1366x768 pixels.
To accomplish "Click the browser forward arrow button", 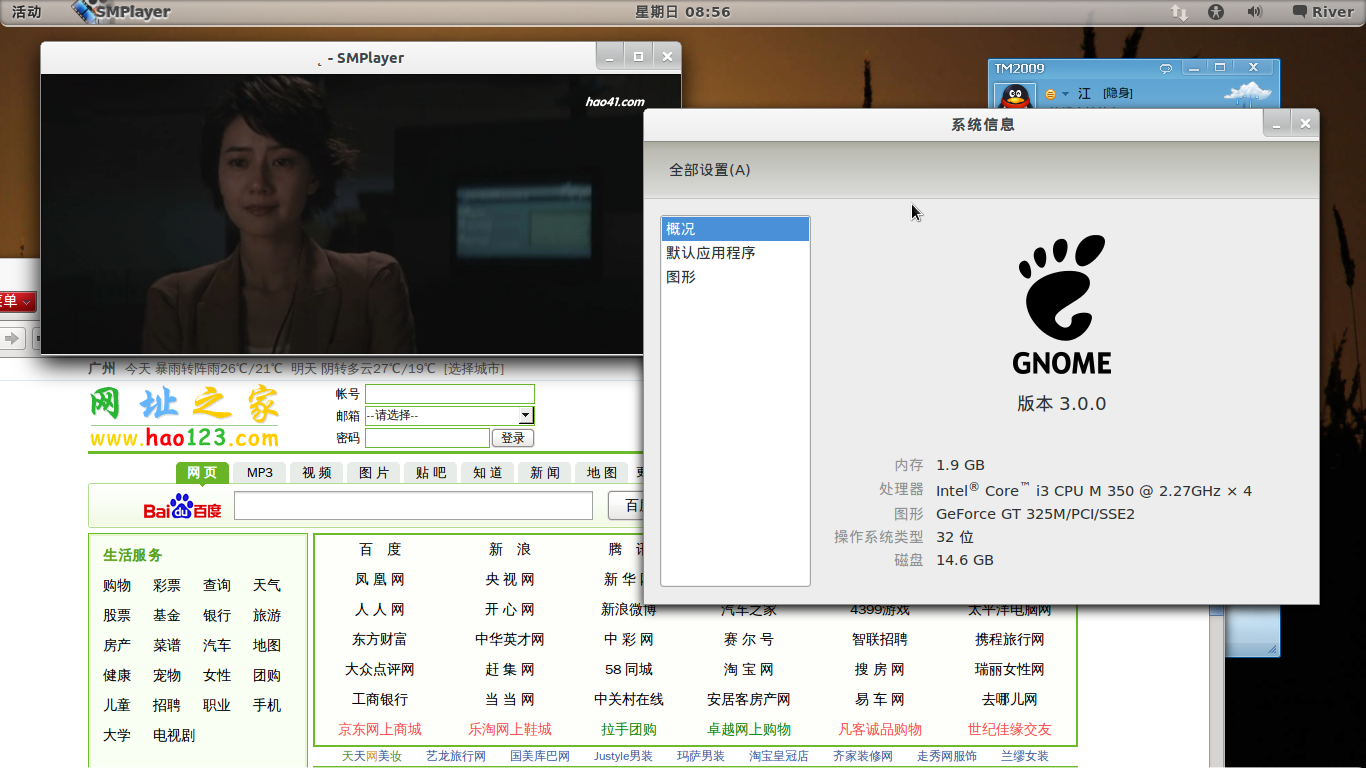I will (12, 338).
